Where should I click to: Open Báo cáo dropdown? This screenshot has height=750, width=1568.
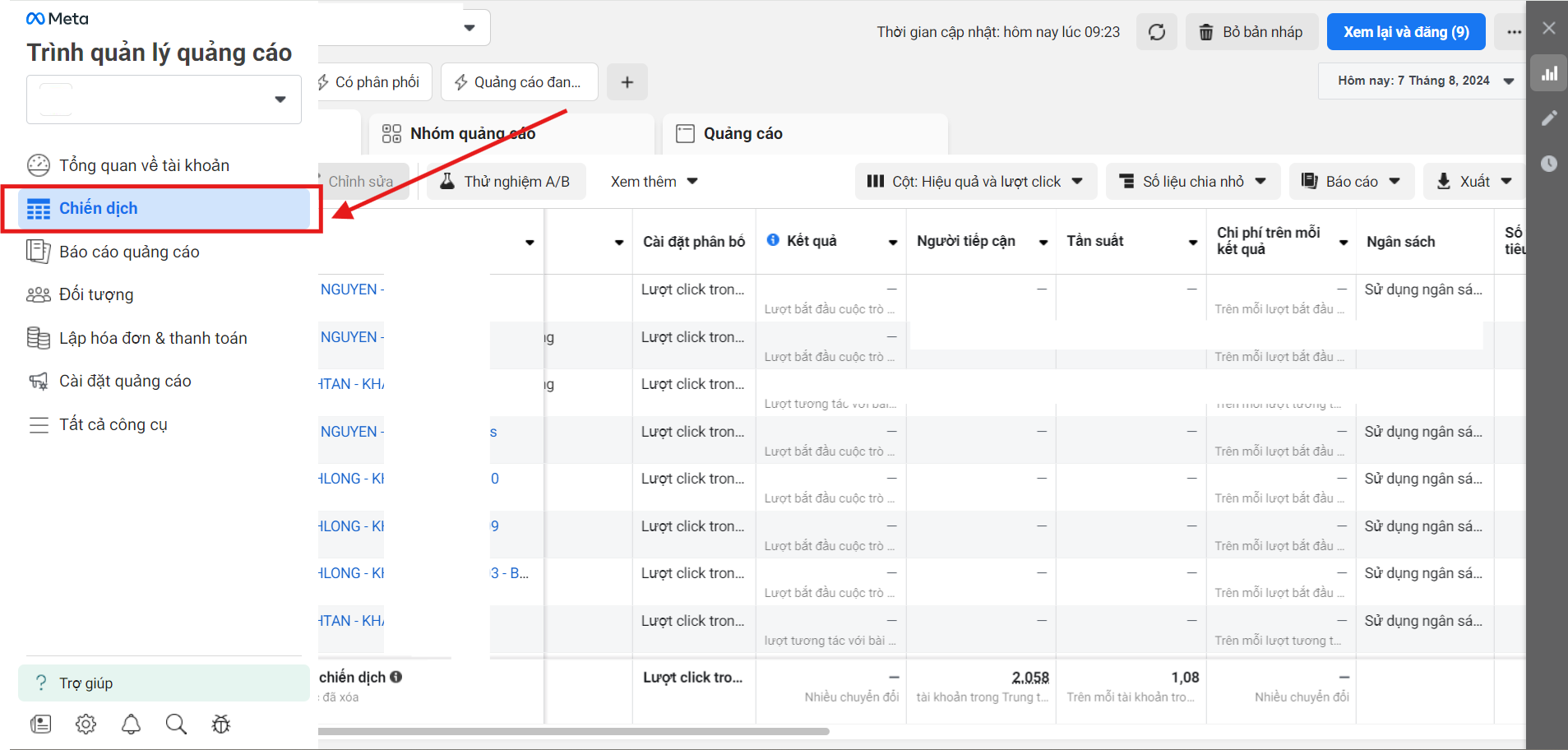pos(1352,182)
